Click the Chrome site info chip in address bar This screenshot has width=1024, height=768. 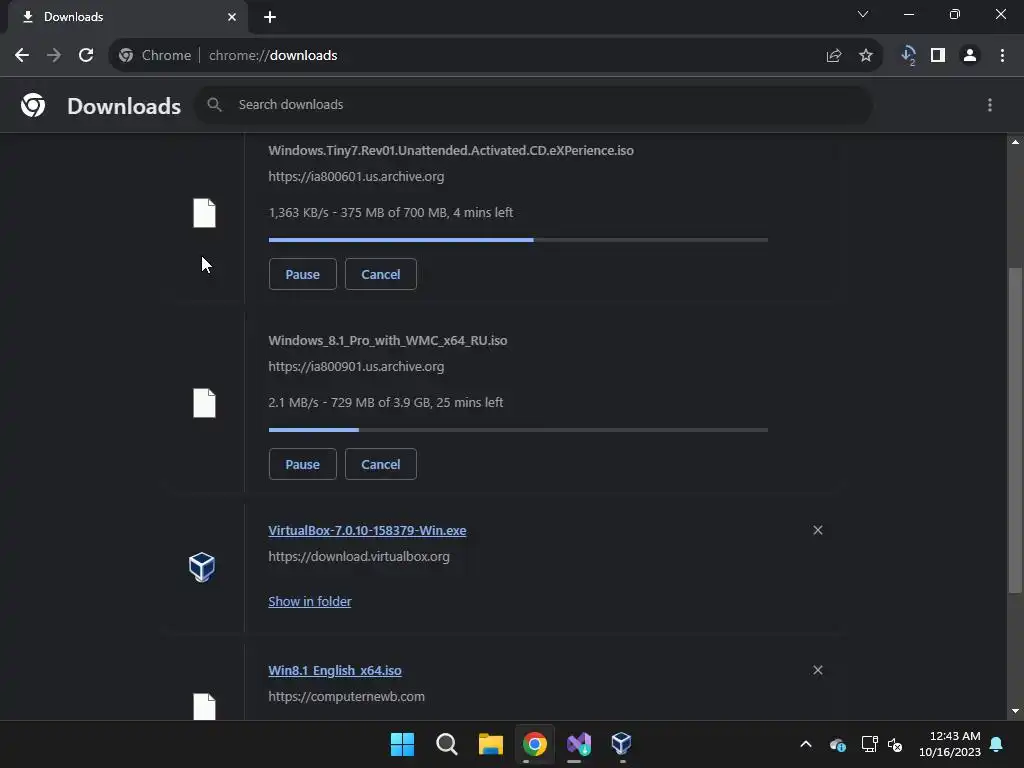click(155, 56)
